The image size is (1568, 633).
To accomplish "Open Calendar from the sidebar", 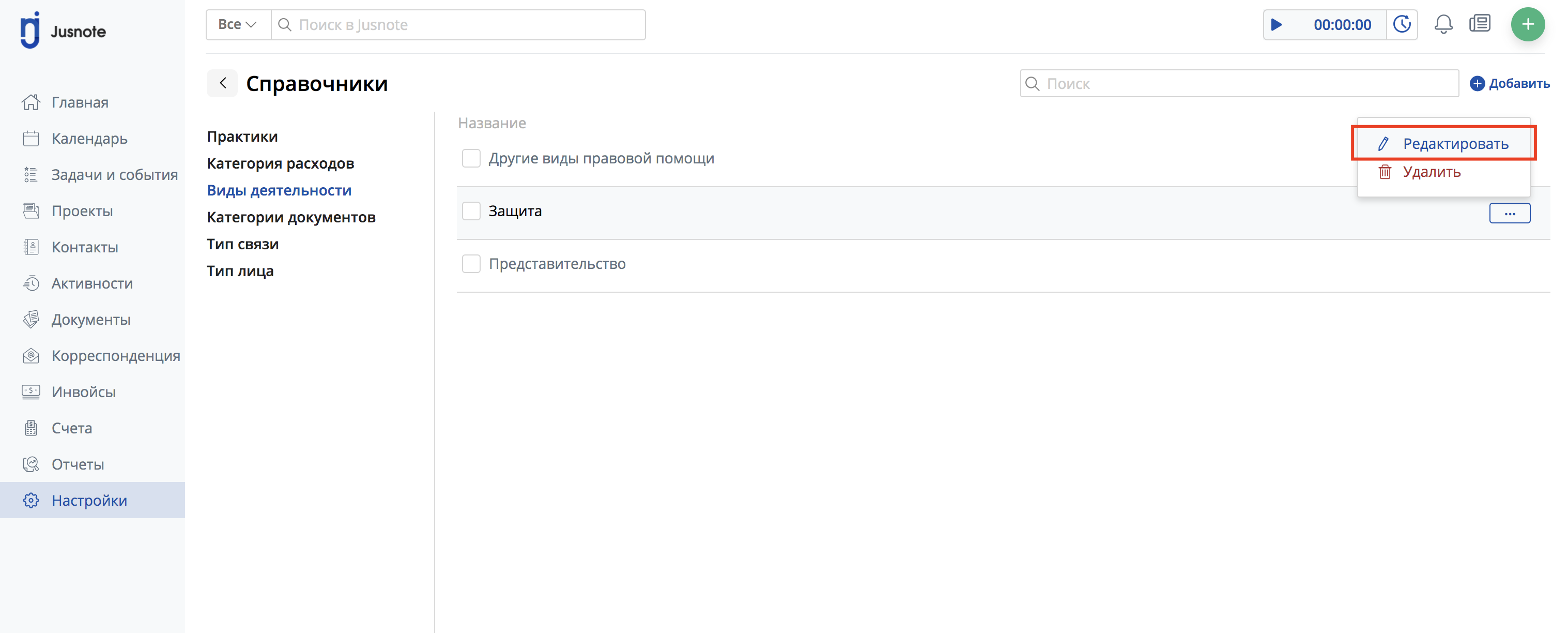I will coord(89,139).
